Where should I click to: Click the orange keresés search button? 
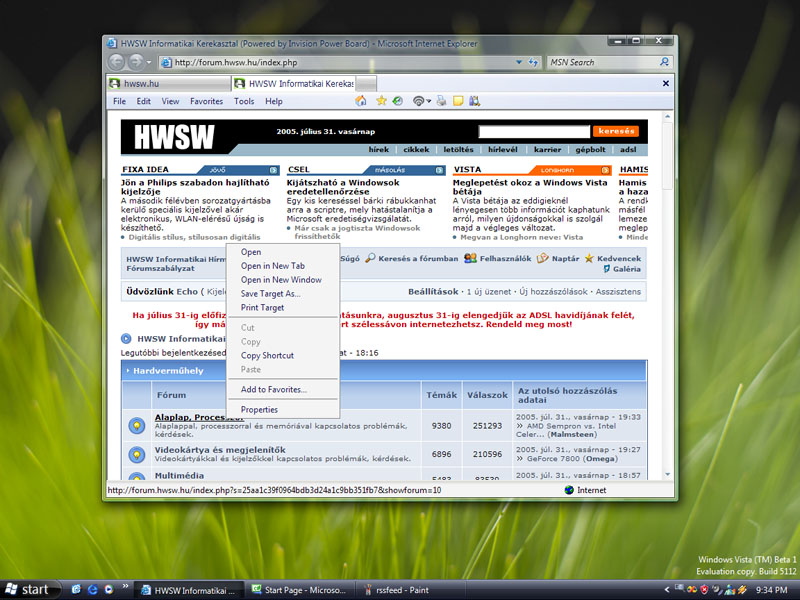(x=616, y=131)
